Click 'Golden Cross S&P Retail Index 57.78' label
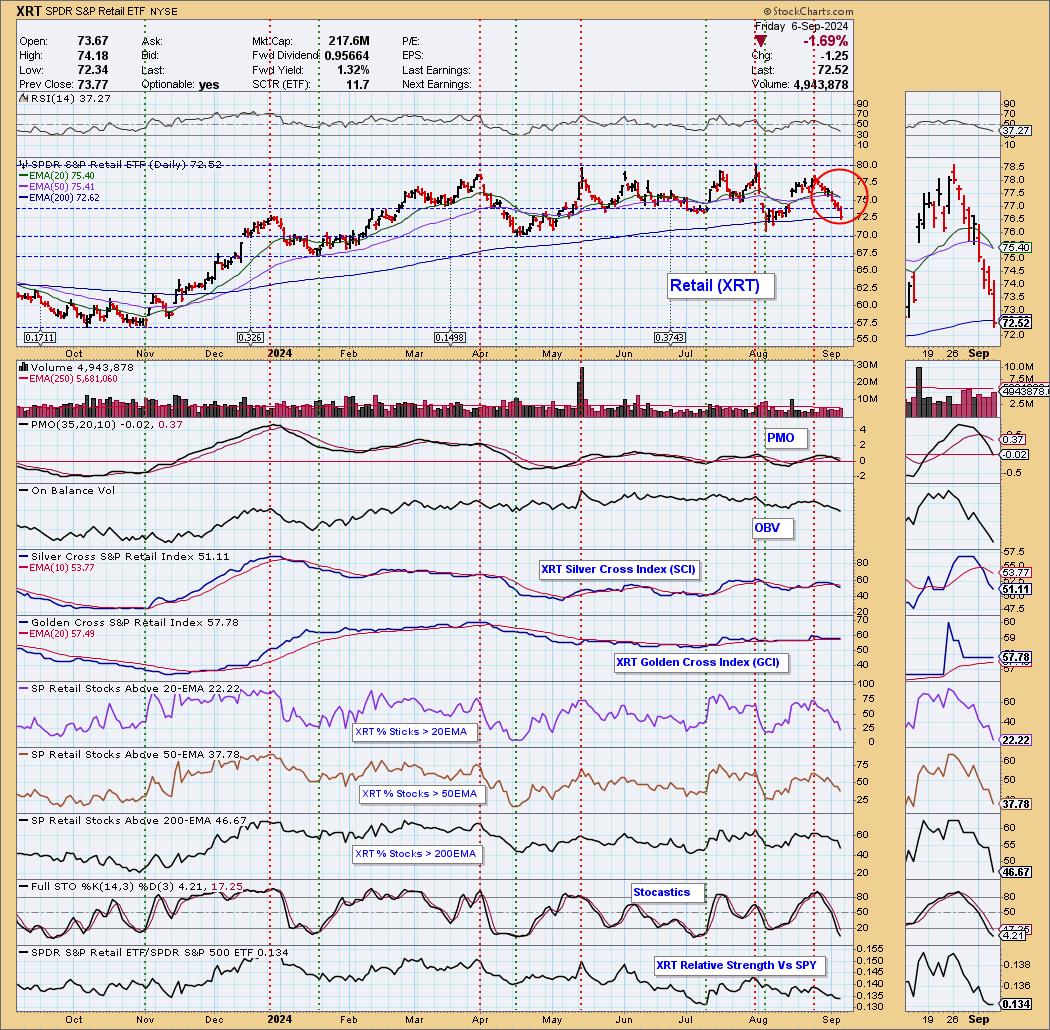The height and width of the screenshot is (1030, 1050). pos(135,622)
